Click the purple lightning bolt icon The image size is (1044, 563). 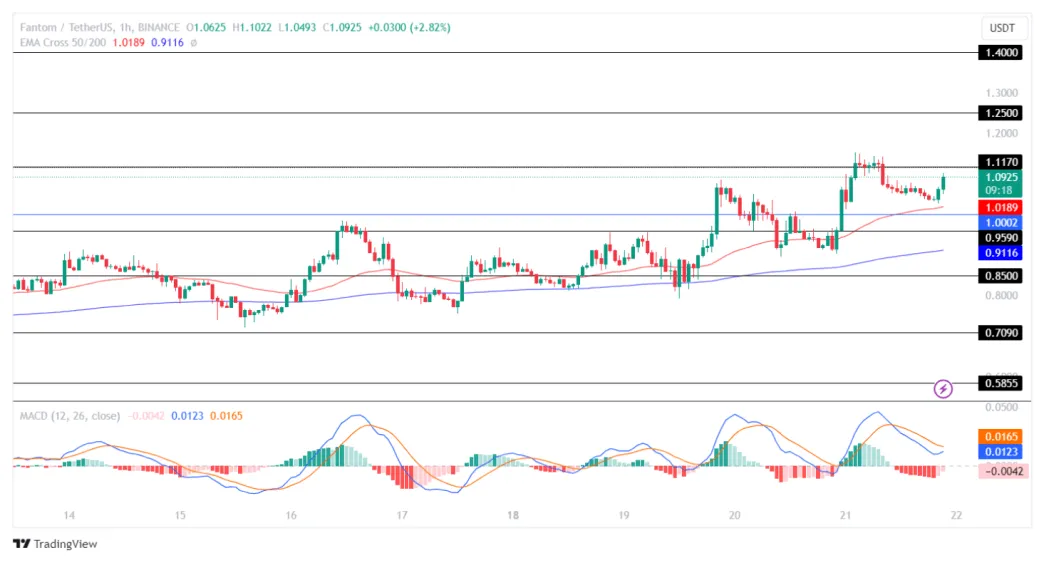tap(942, 388)
